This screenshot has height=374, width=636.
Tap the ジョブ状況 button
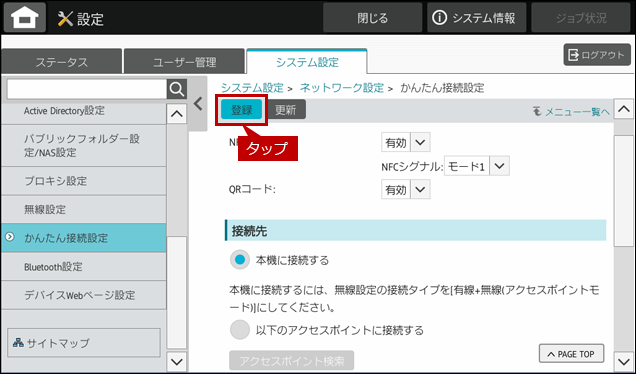581,18
